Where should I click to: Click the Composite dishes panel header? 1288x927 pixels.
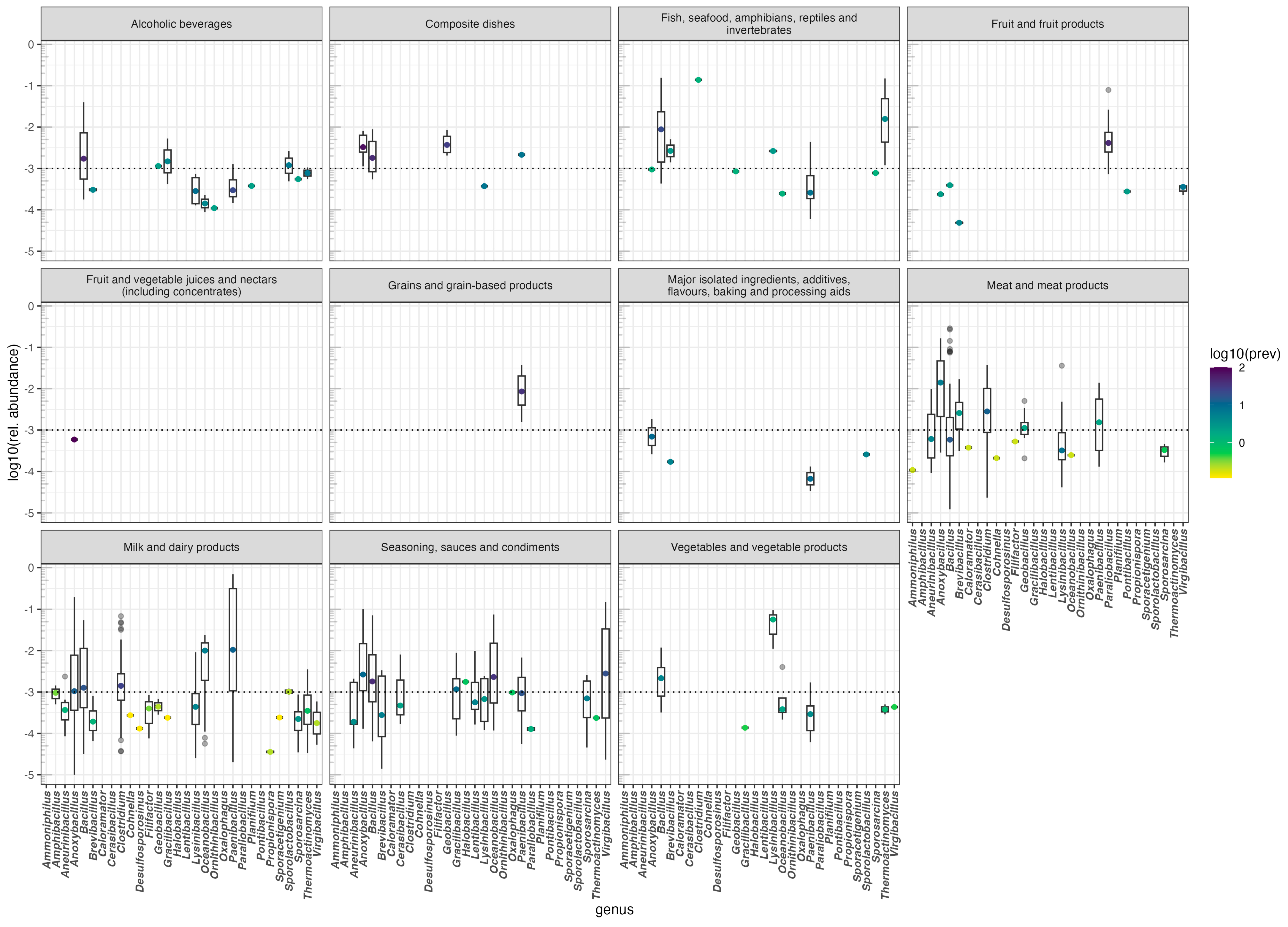tap(470, 24)
